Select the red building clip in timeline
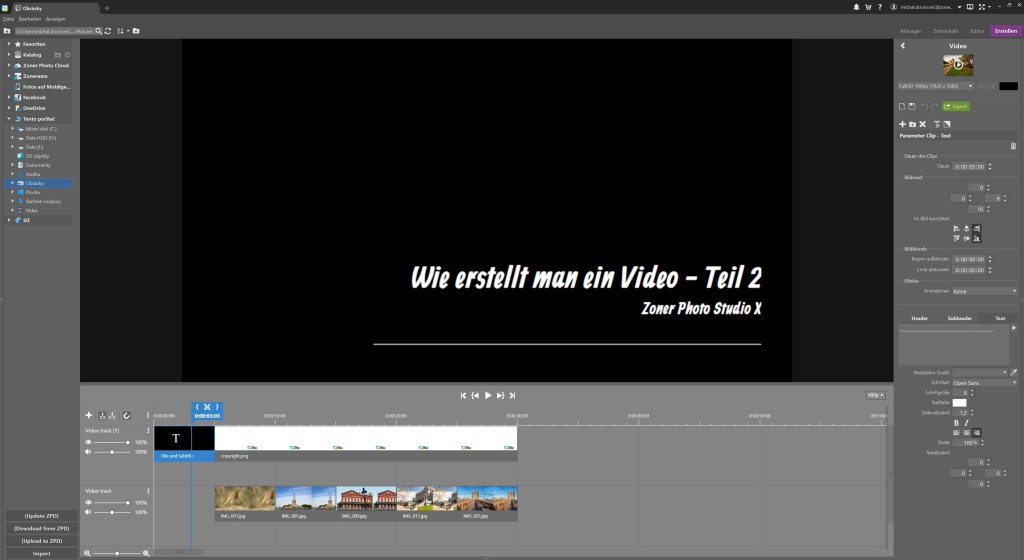 366,503
